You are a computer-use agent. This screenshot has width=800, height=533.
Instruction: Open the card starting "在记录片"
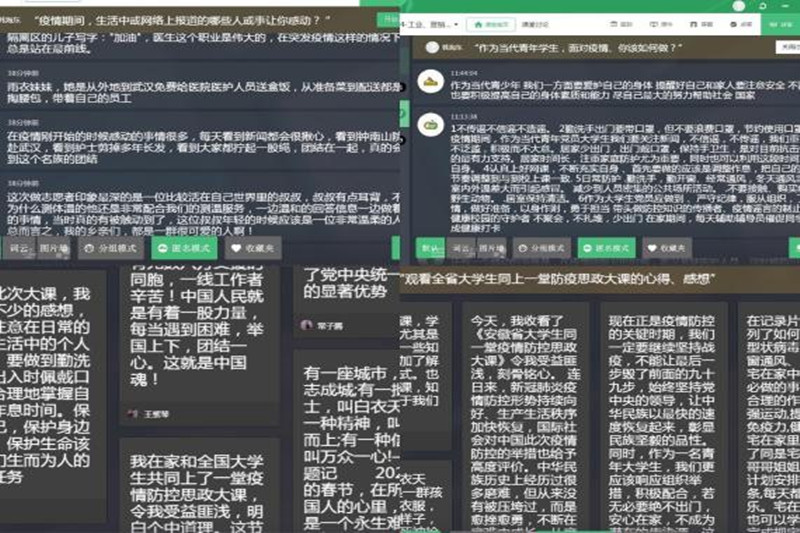pos(769,416)
